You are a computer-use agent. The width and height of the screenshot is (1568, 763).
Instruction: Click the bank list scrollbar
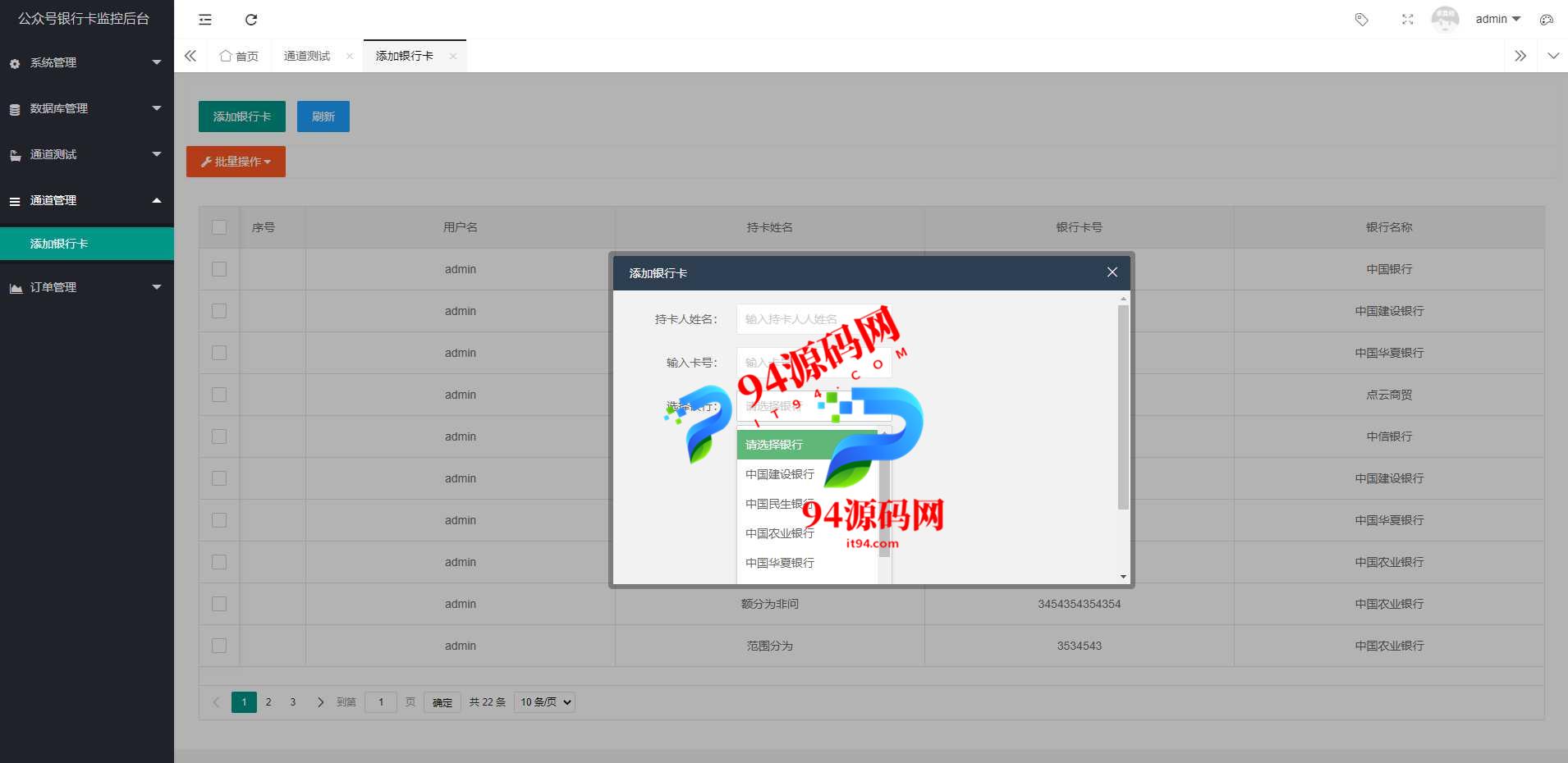coord(884,500)
